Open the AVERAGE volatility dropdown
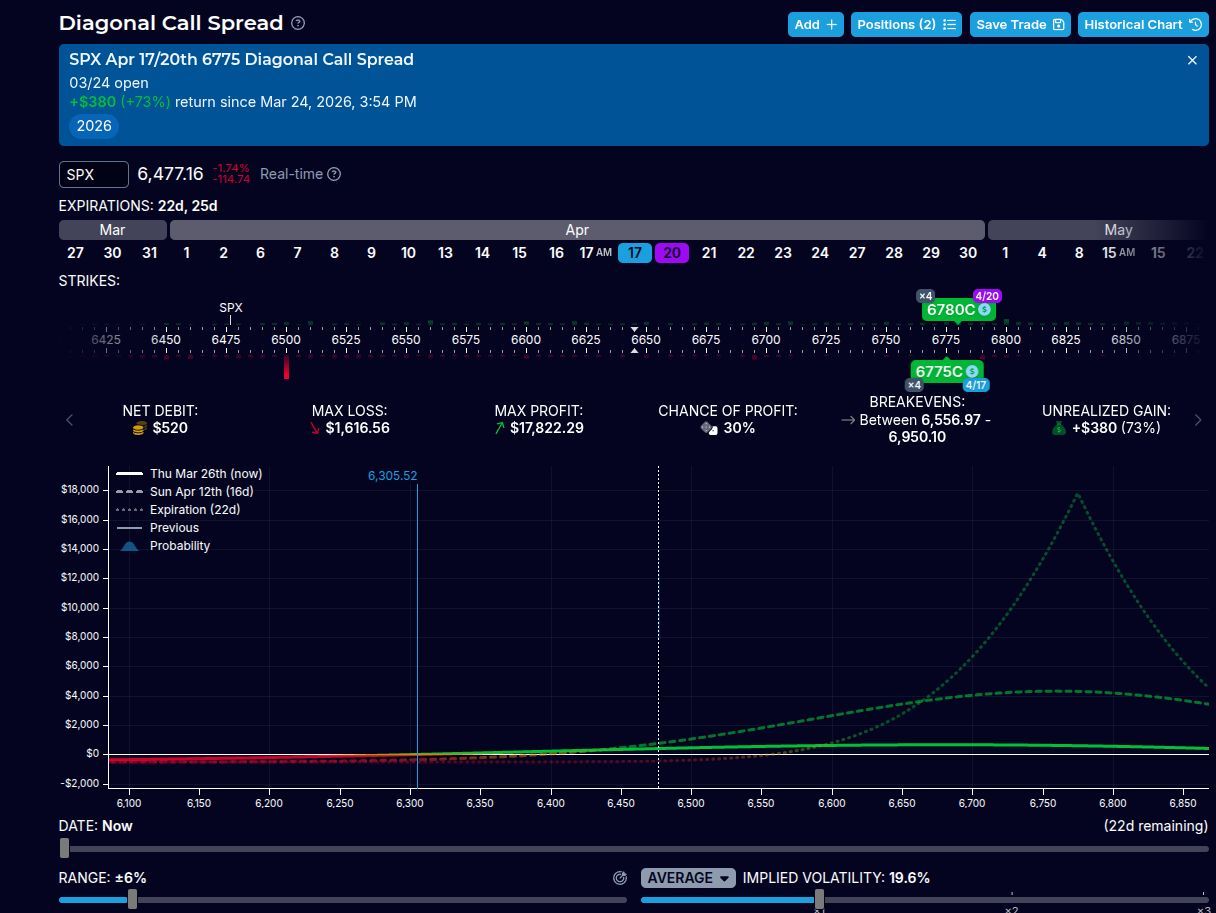 pos(688,878)
